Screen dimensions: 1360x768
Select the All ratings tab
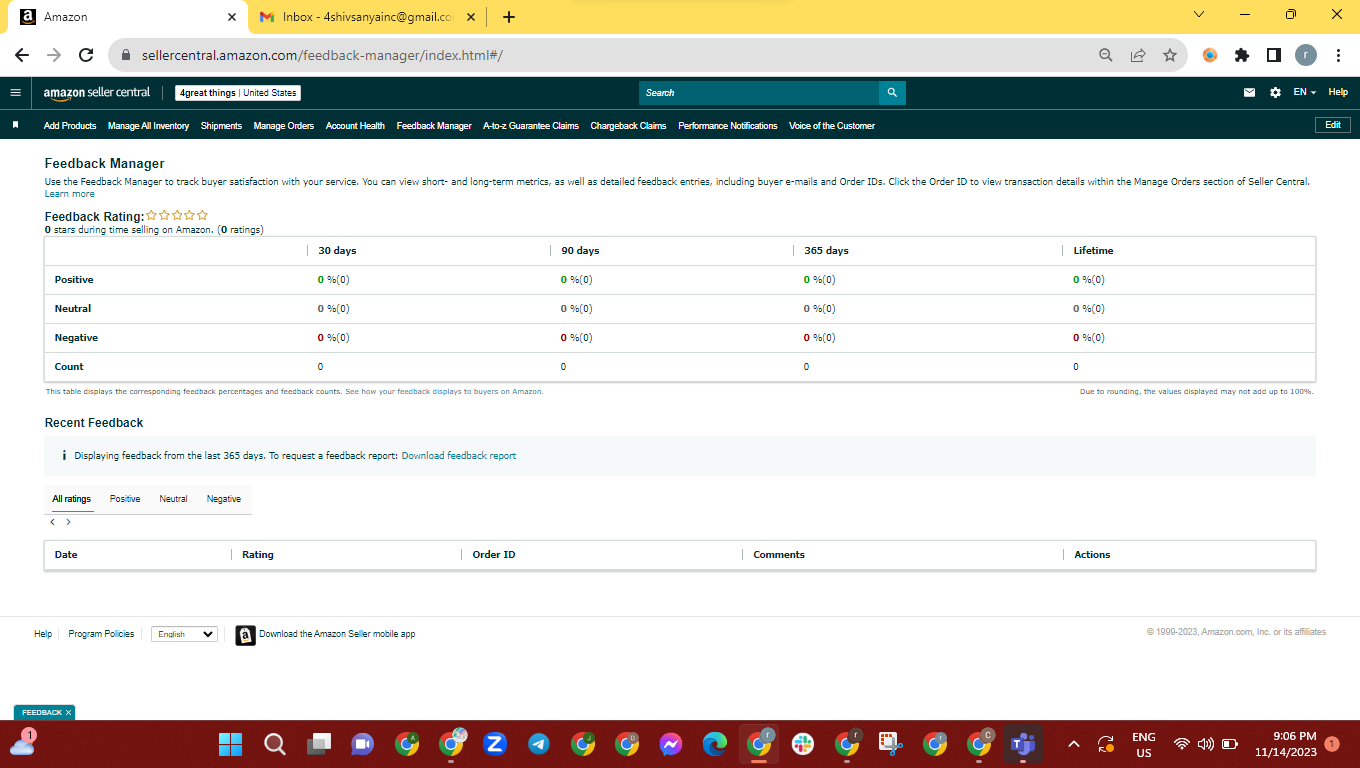(x=72, y=499)
